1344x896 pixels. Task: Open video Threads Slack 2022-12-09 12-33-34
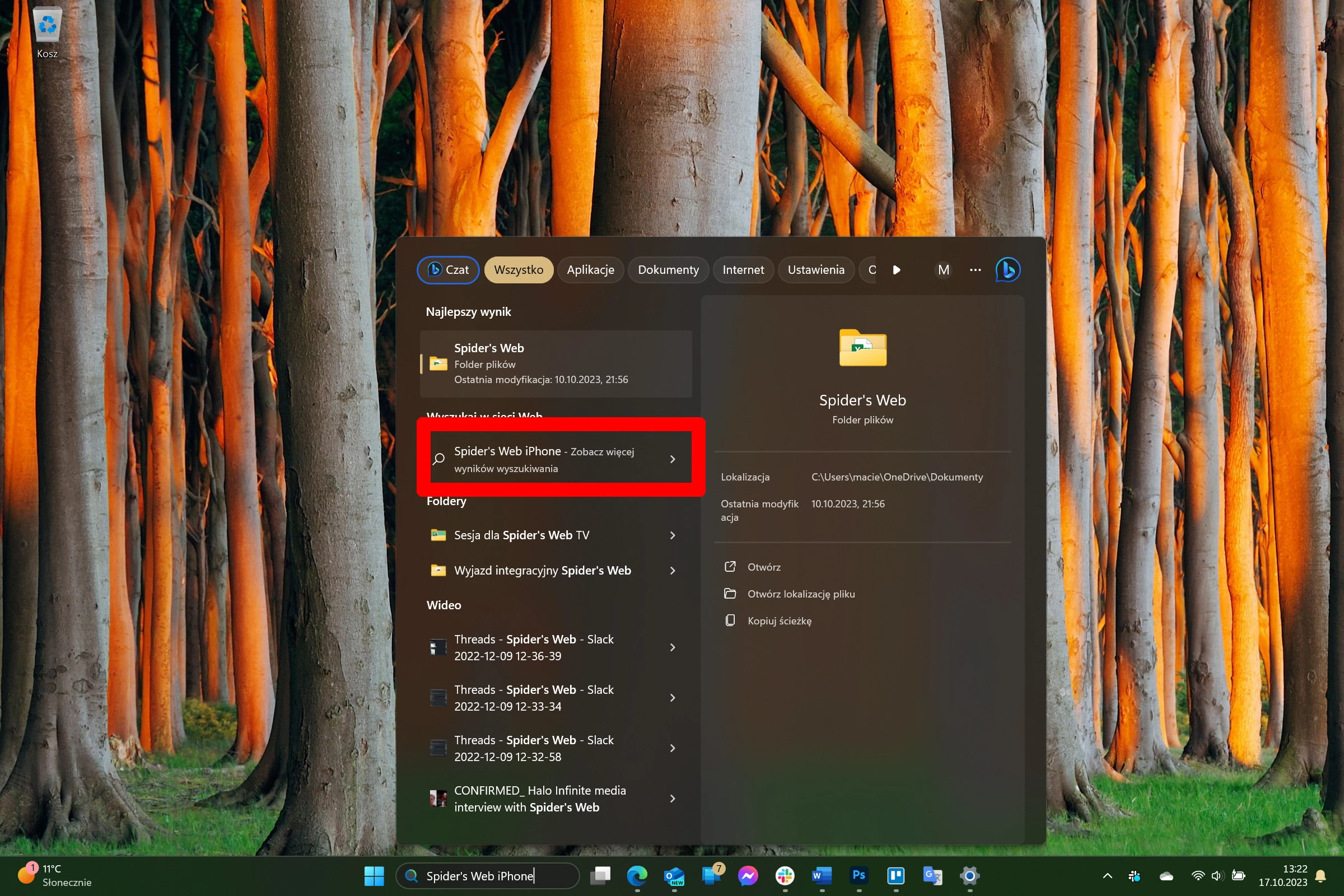tap(556, 698)
